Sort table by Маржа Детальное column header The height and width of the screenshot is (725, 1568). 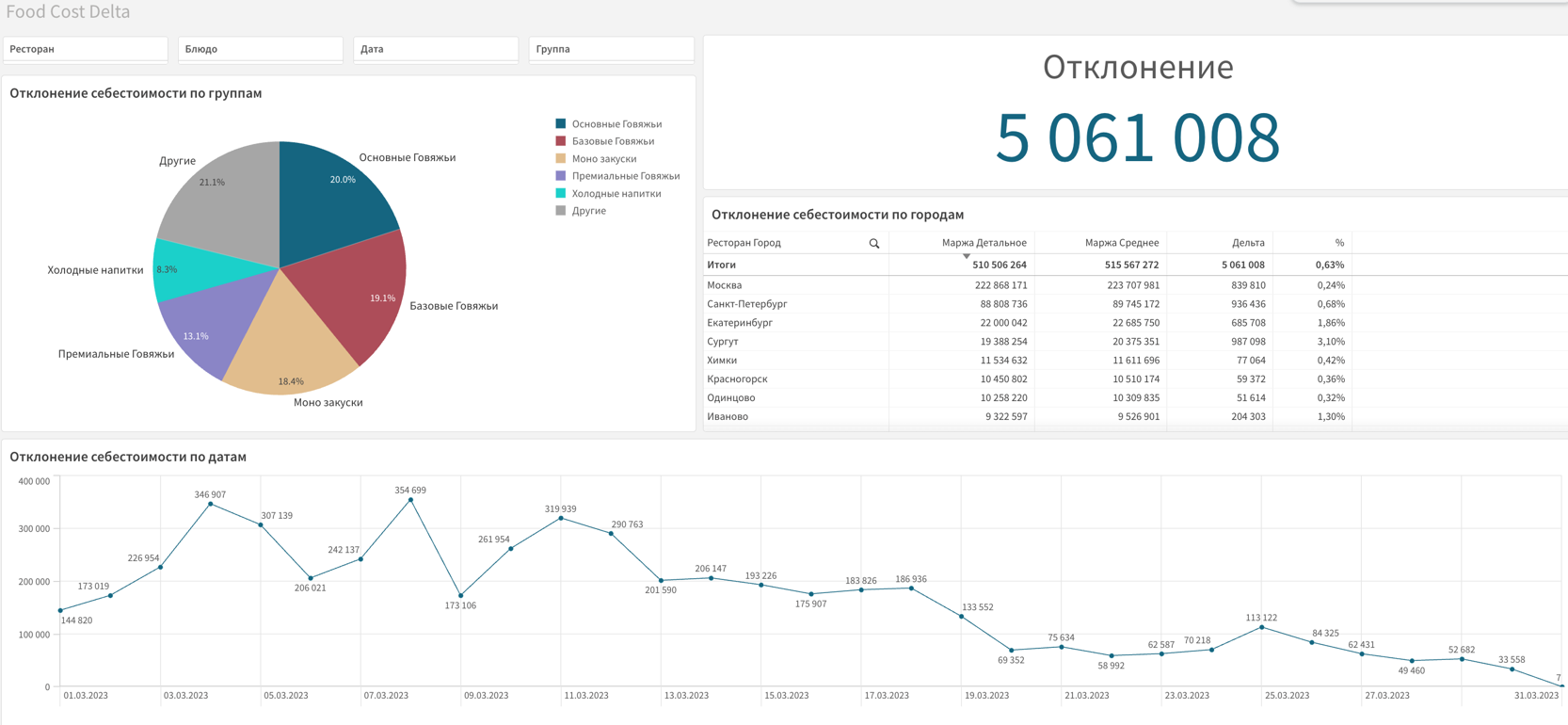(984, 243)
